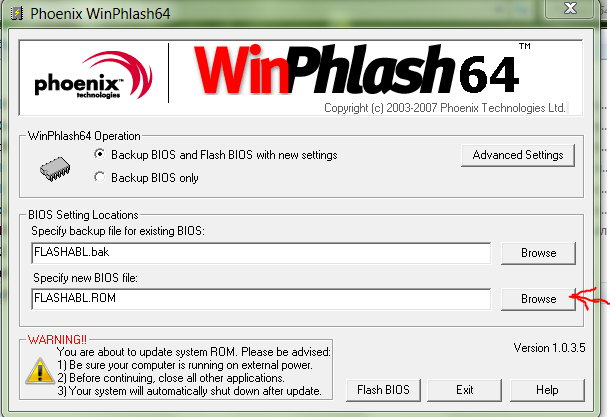610x417 pixels.
Task: Click the BIOS chip icon
Action: (55, 169)
